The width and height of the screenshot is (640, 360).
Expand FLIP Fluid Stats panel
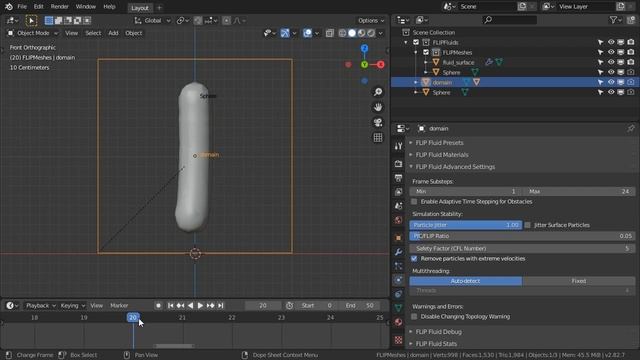436,344
